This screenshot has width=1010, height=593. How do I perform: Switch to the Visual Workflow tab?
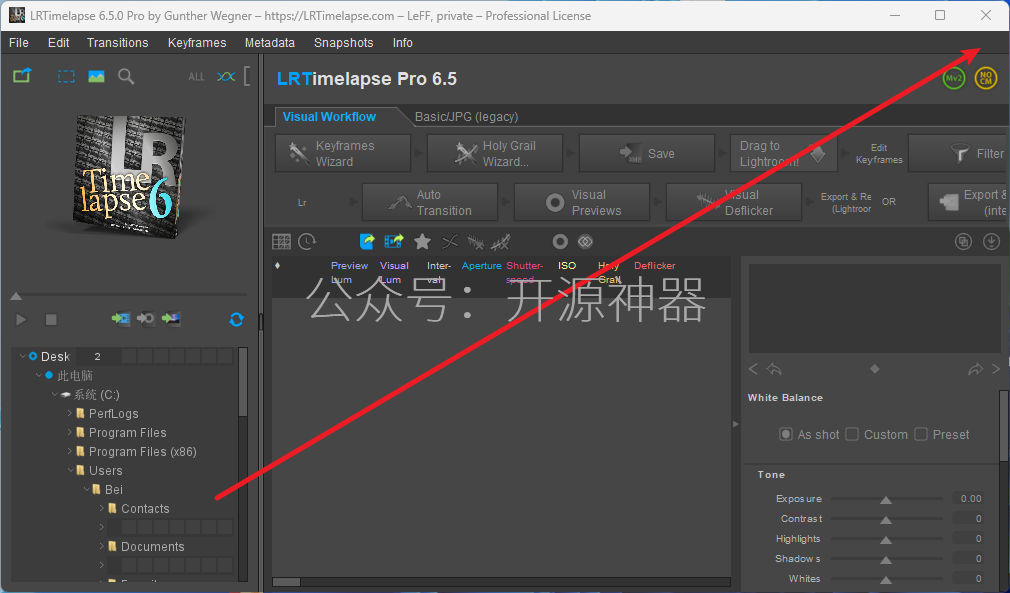coord(329,117)
